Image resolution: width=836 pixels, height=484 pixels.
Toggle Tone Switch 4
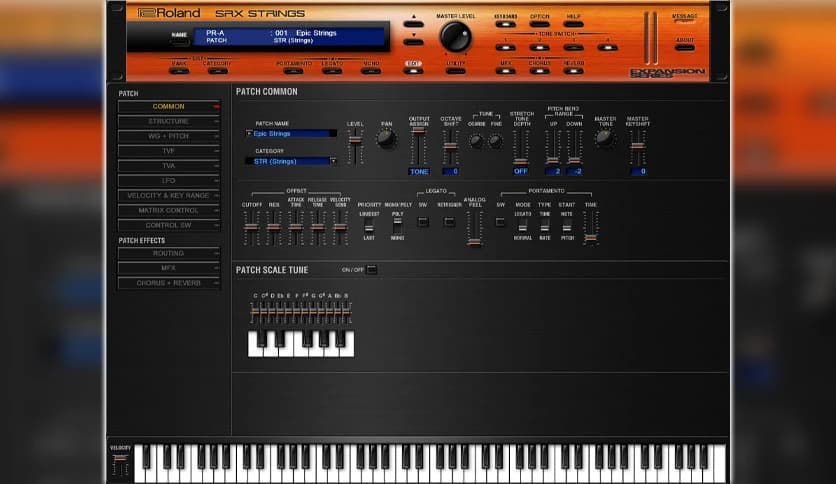click(x=607, y=47)
